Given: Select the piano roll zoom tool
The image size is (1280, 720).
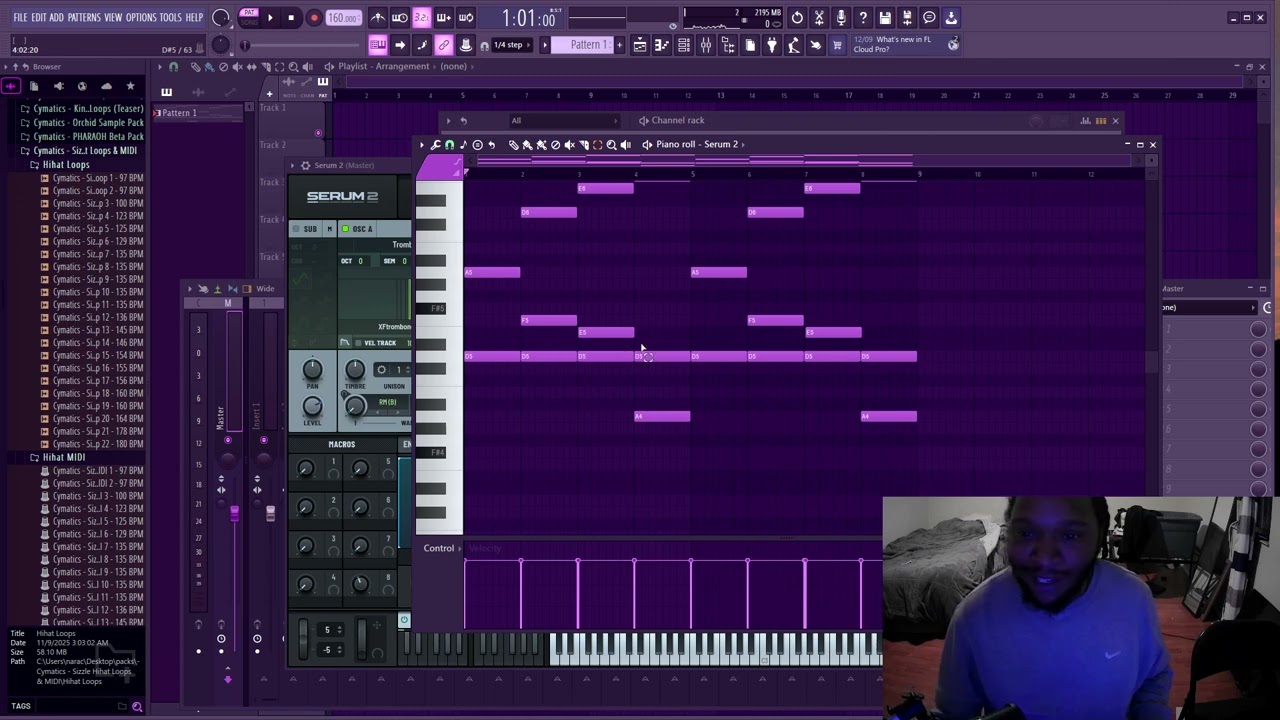Looking at the screenshot, I should tap(611, 145).
